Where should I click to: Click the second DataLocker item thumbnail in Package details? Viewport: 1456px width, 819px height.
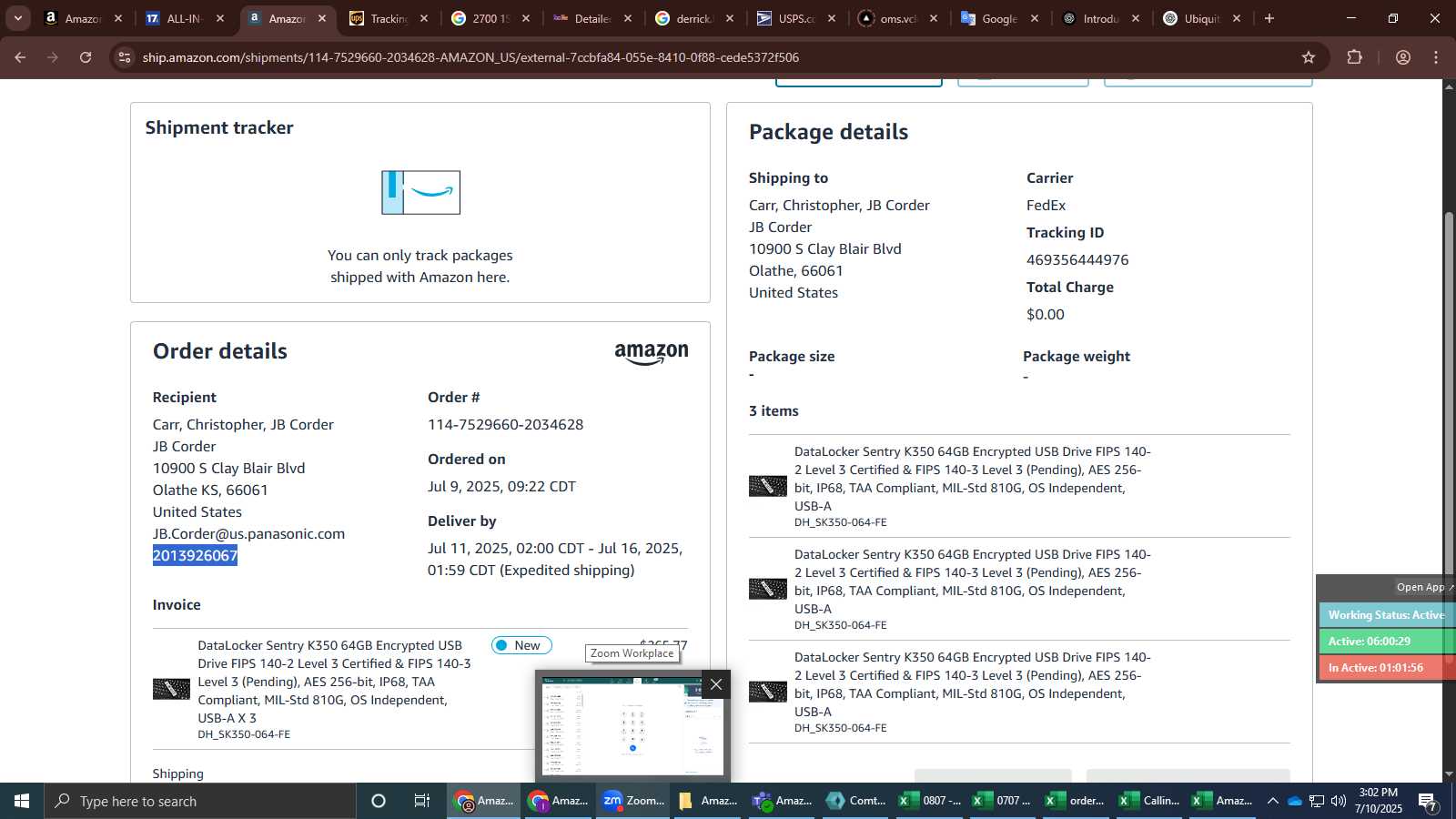pyautogui.click(x=768, y=589)
